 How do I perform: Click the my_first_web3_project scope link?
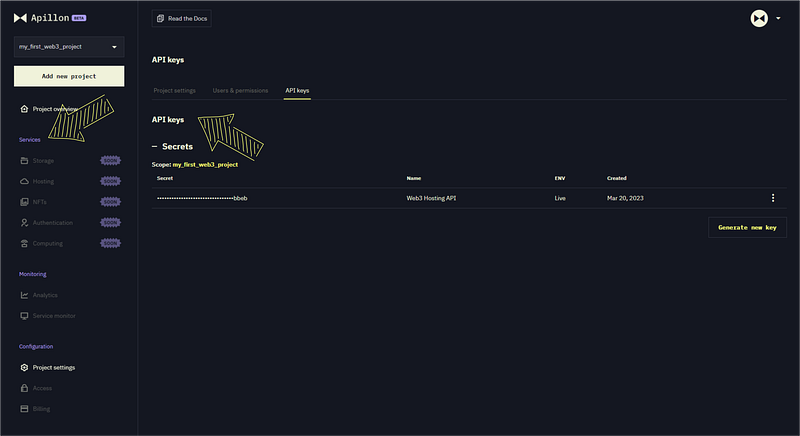coord(205,165)
